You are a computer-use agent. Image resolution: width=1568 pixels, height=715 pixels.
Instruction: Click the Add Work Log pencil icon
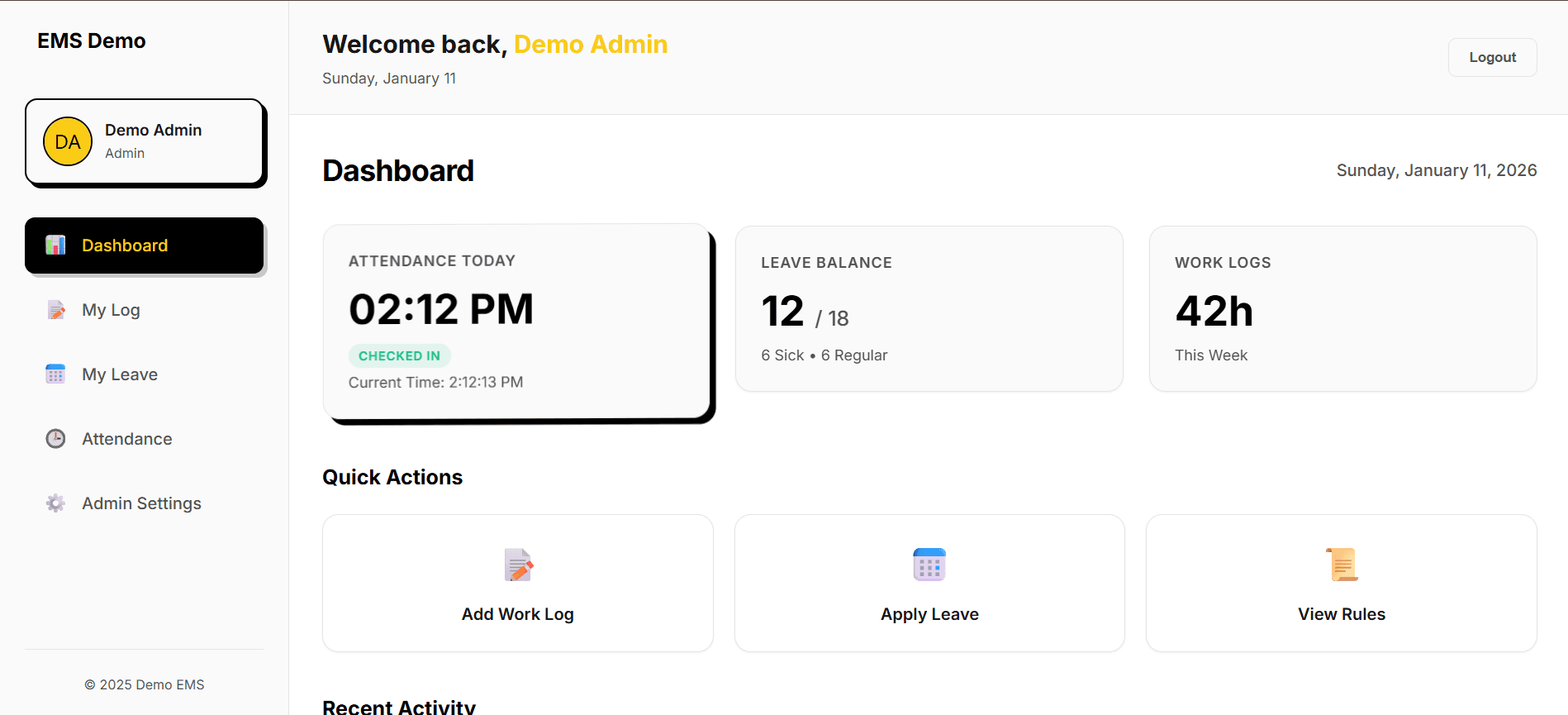[x=517, y=565]
